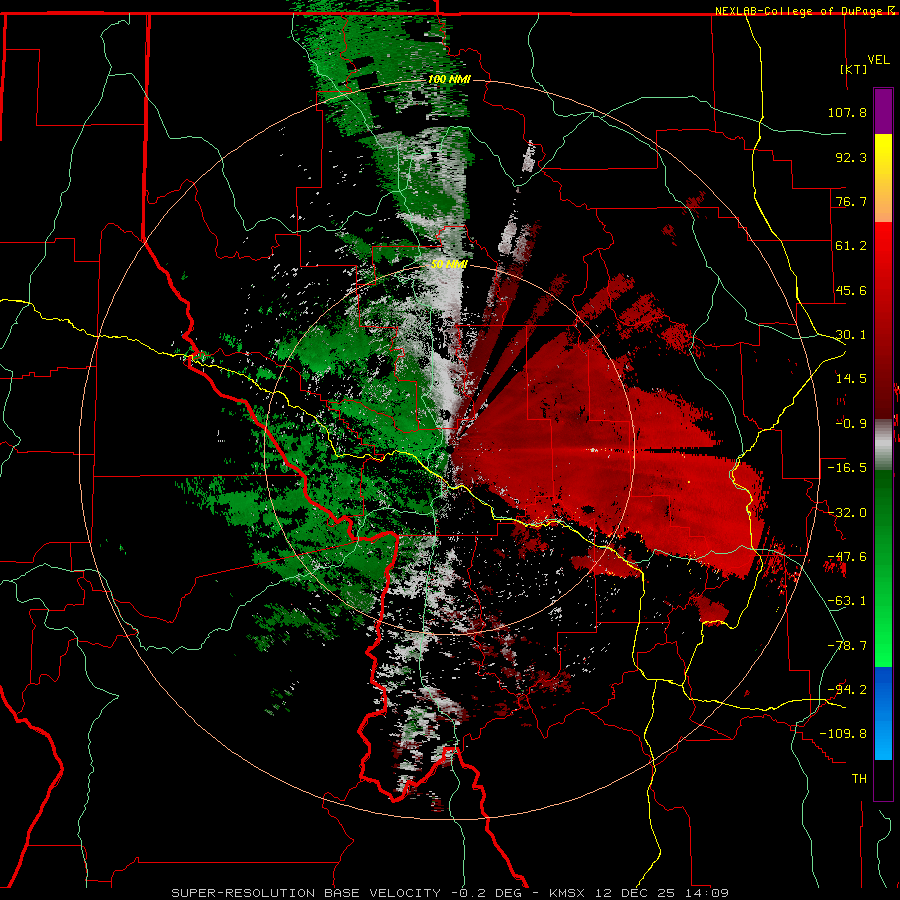Select the 14.5 velocity scale value

coord(851,379)
